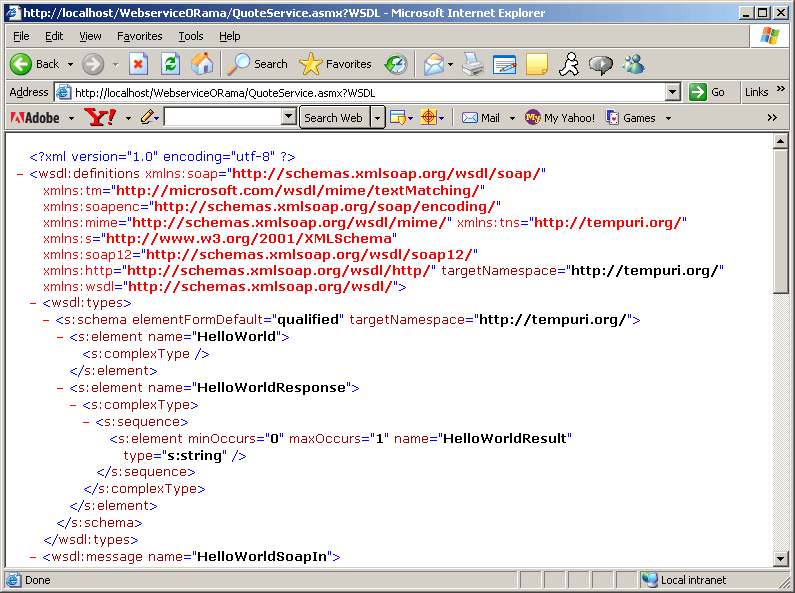Click the vertical scrollbar down arrow
795x593 pixels.
coord(781,559)
